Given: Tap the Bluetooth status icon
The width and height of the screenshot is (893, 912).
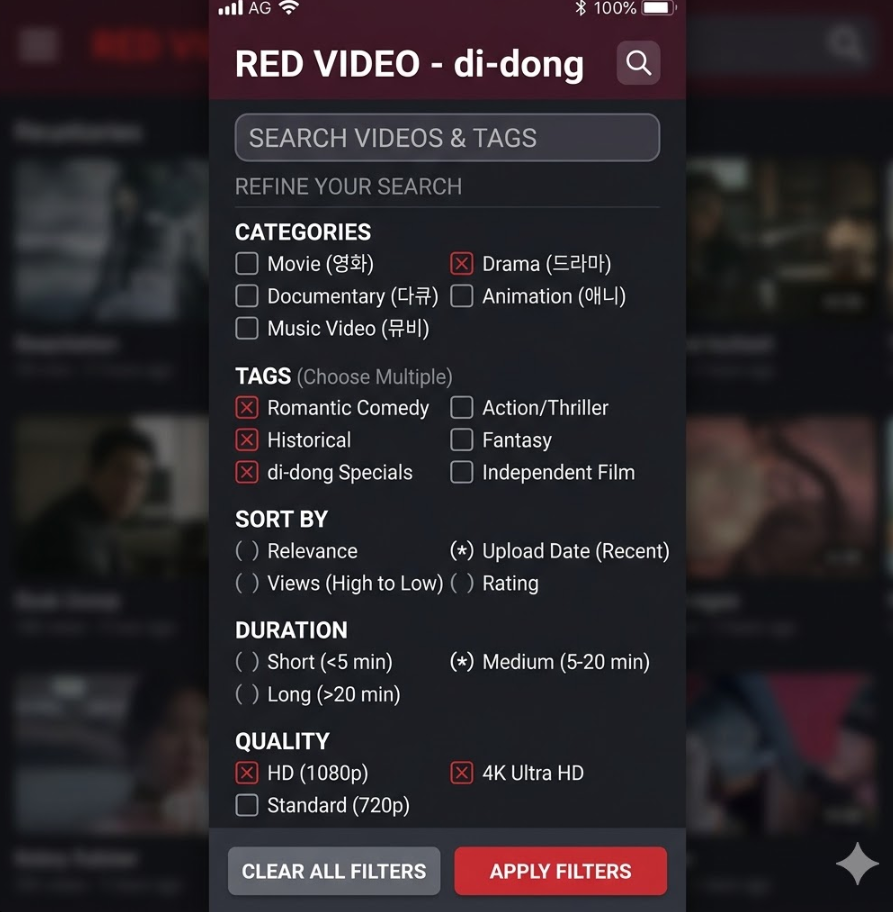Looking at the screenshot, I should coord(580,8).
